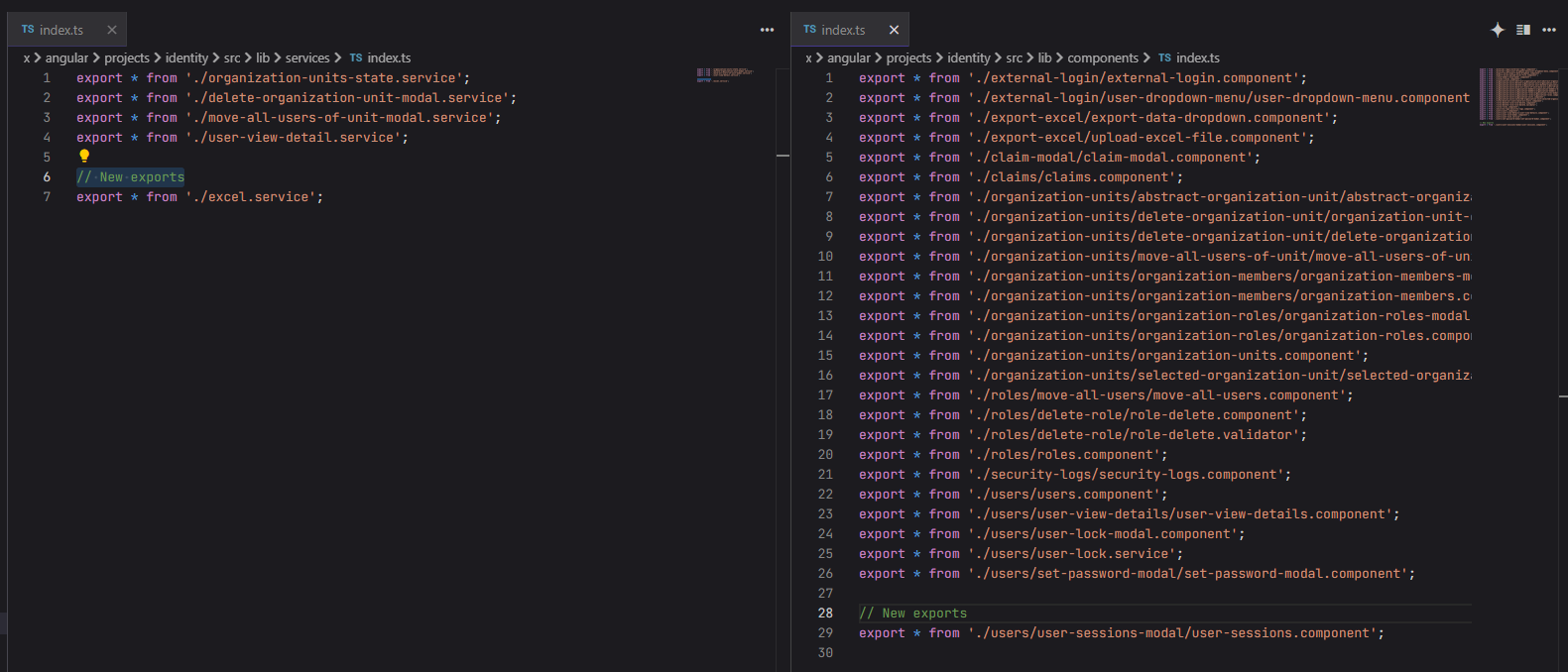This screenshot has width=1568, height=672.
Task: Click the sparkle AI icon in right editor
Action: click(1497, 30)
